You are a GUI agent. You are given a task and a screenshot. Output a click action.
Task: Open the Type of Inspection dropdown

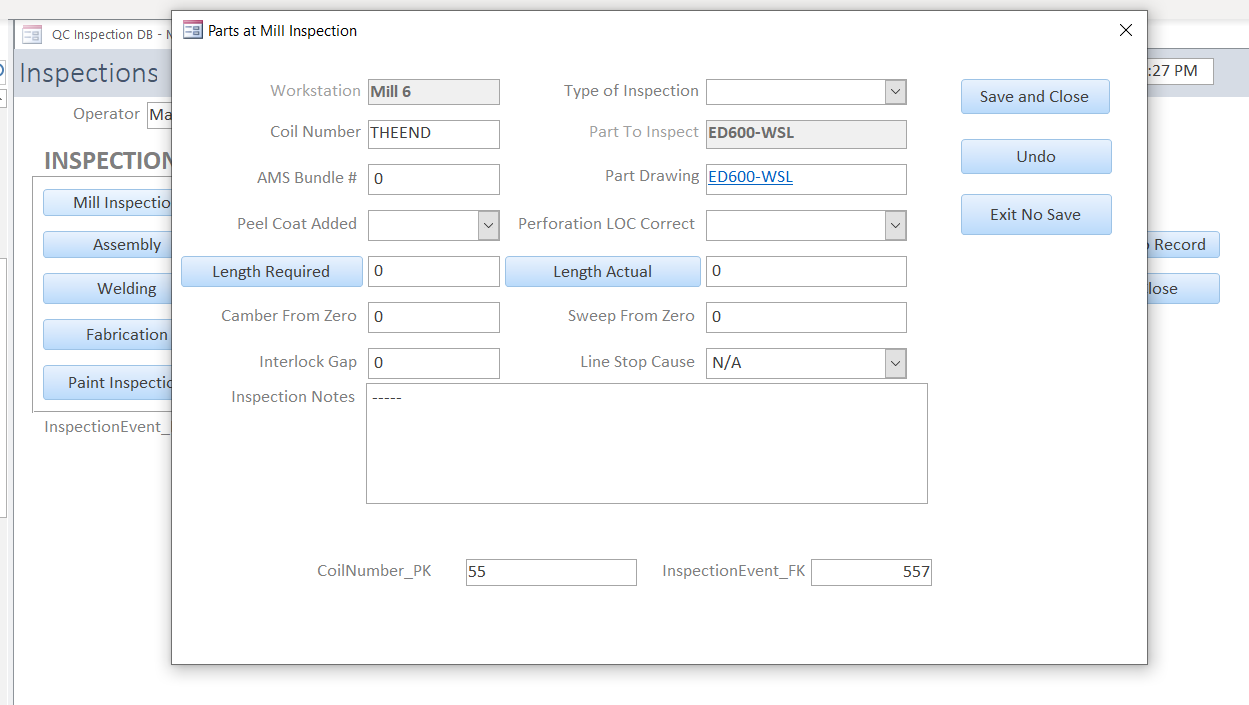point(895,92)
